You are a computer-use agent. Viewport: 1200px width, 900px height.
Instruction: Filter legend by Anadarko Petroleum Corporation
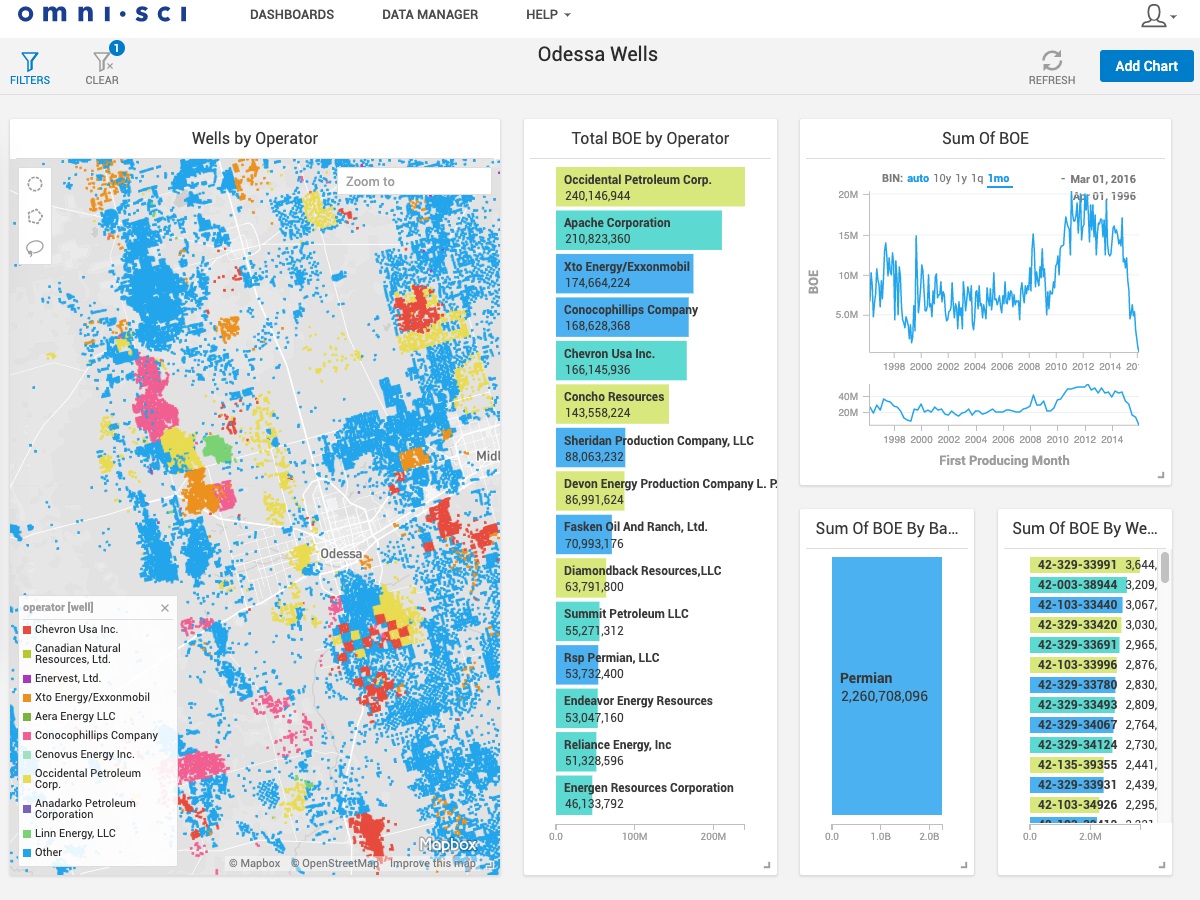[x=79, y=809]
